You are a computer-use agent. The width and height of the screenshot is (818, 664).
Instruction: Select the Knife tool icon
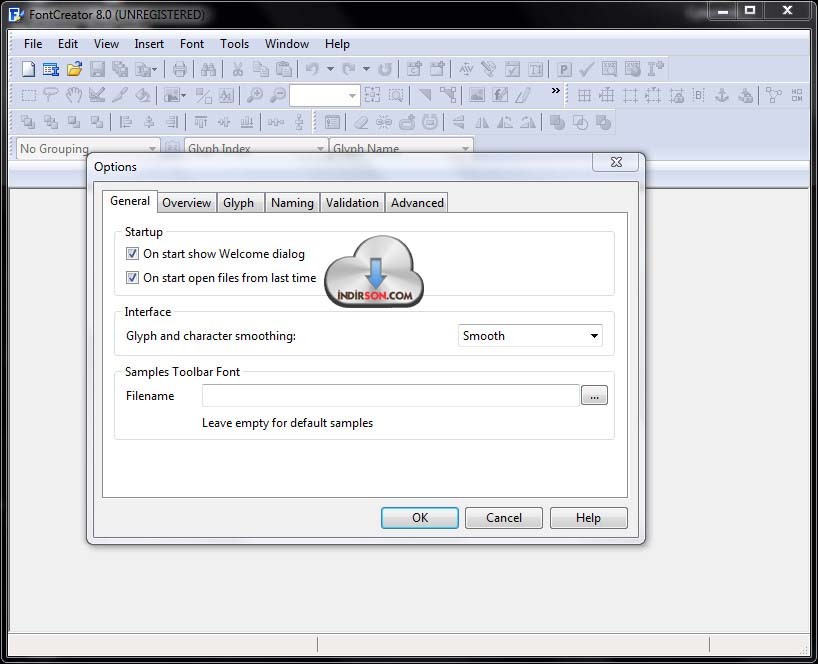[120, 95]
